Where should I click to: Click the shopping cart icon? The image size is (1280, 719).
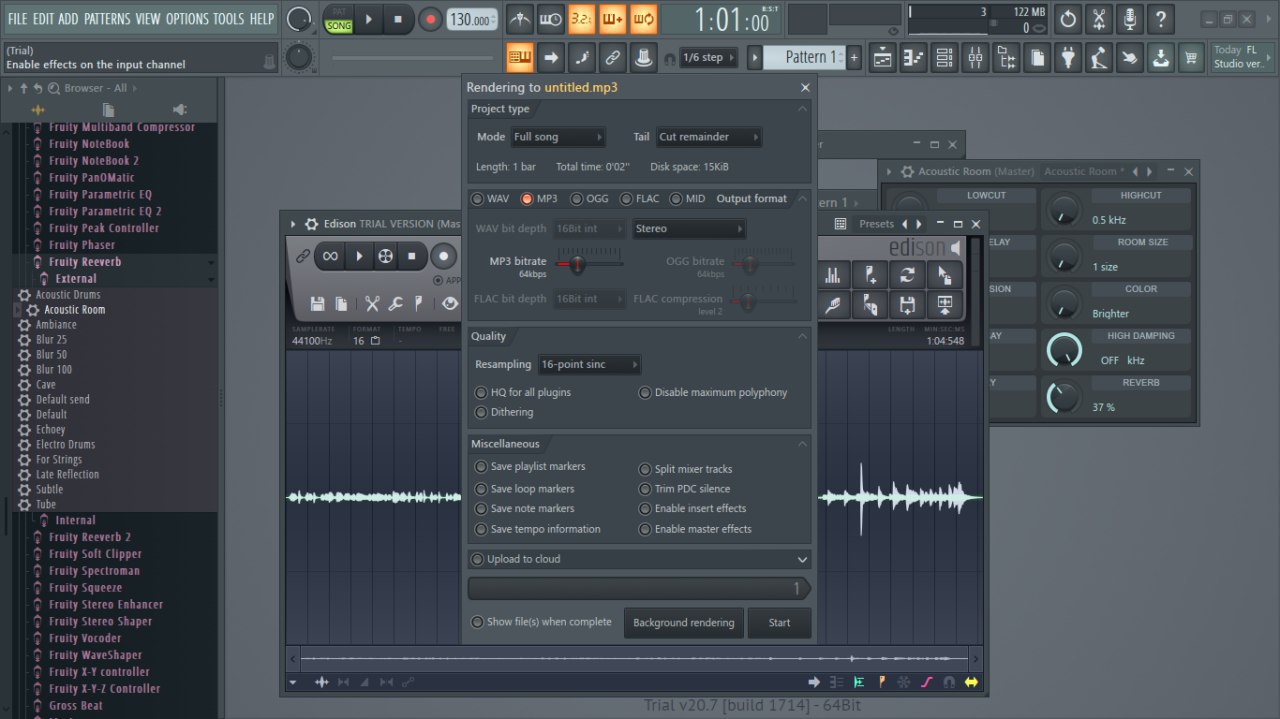pyautogui.click(x=1191, y=58)
